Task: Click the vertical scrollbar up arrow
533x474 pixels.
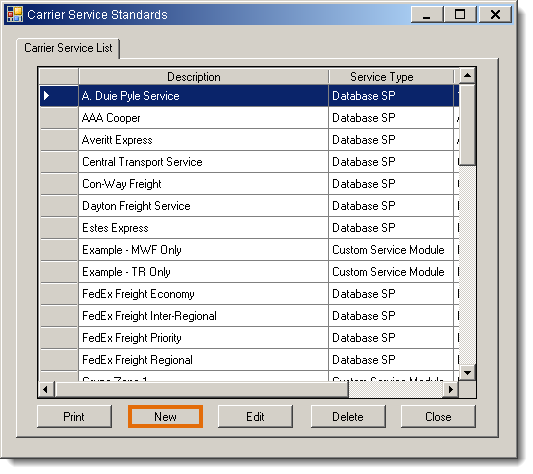Action: point(467,75)
